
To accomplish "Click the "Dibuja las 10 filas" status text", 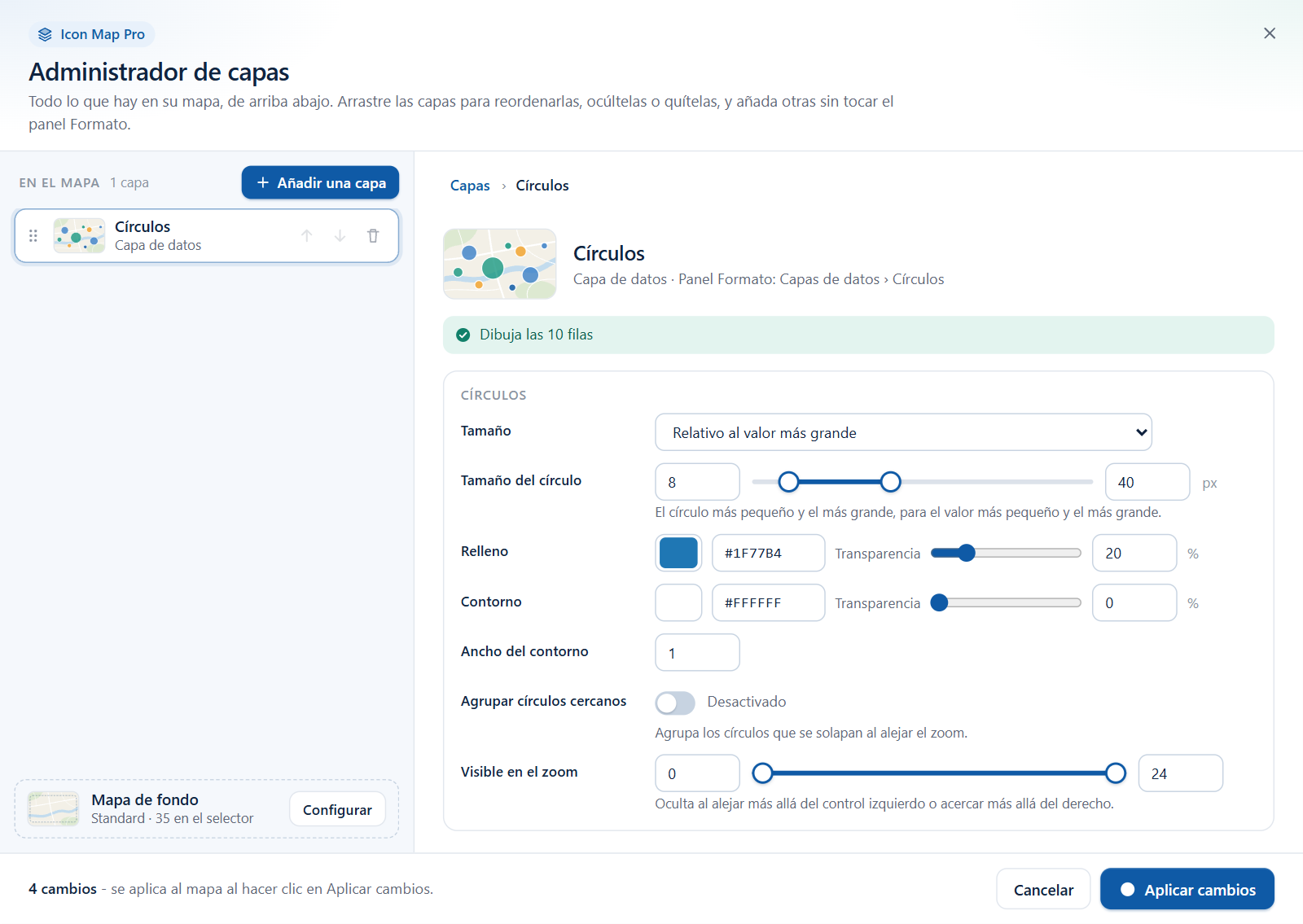I will 536,335.
